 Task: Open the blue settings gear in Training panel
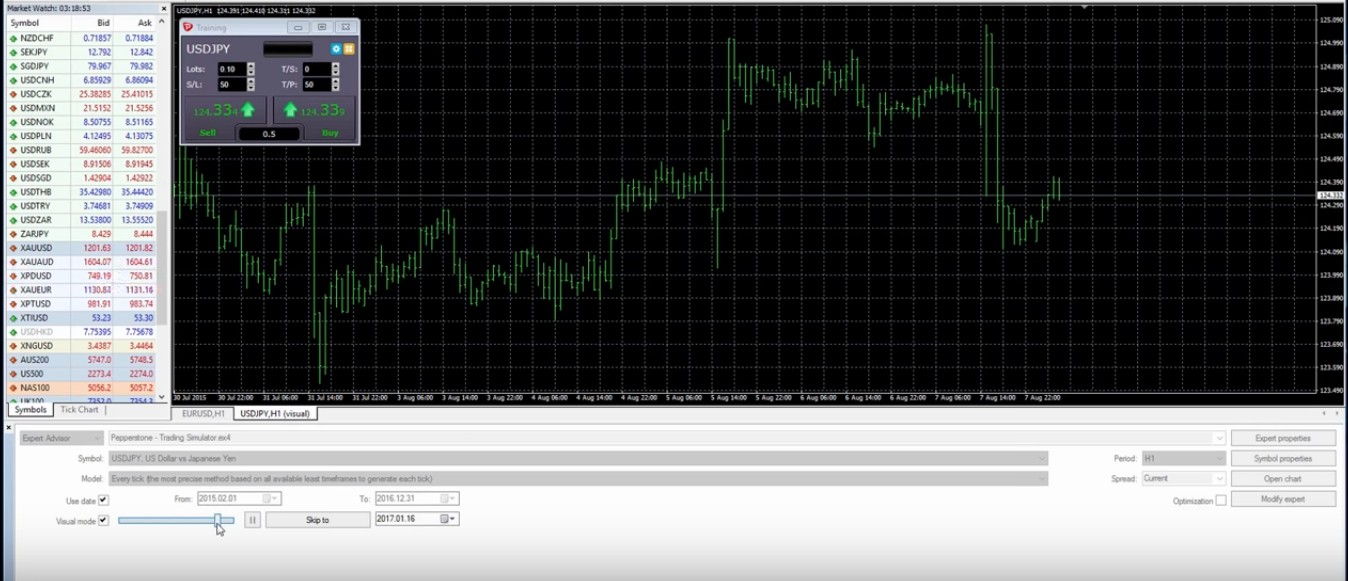[x=337, y=48]
